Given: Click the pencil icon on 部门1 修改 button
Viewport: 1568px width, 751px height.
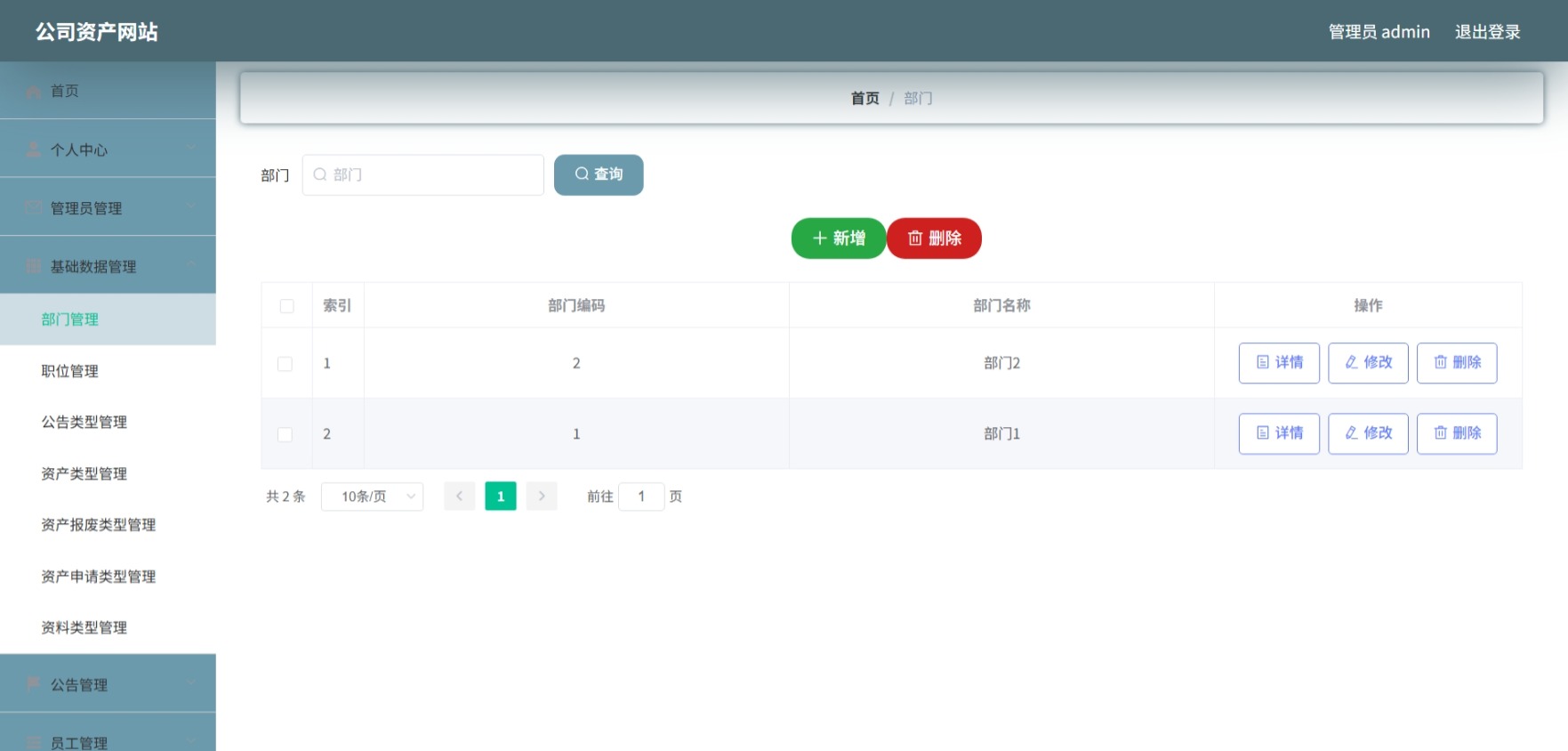Looking at the screenshot, I should click(x=1352, y=432).
